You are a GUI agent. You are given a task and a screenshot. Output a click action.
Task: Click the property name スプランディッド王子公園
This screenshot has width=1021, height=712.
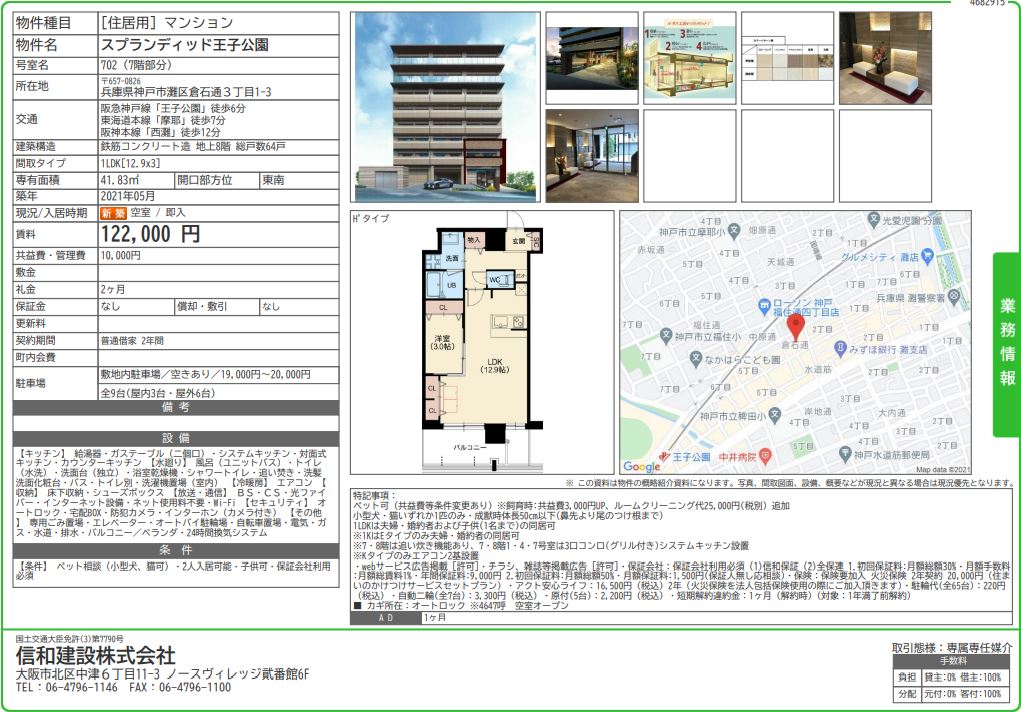[x=184, y=45]
